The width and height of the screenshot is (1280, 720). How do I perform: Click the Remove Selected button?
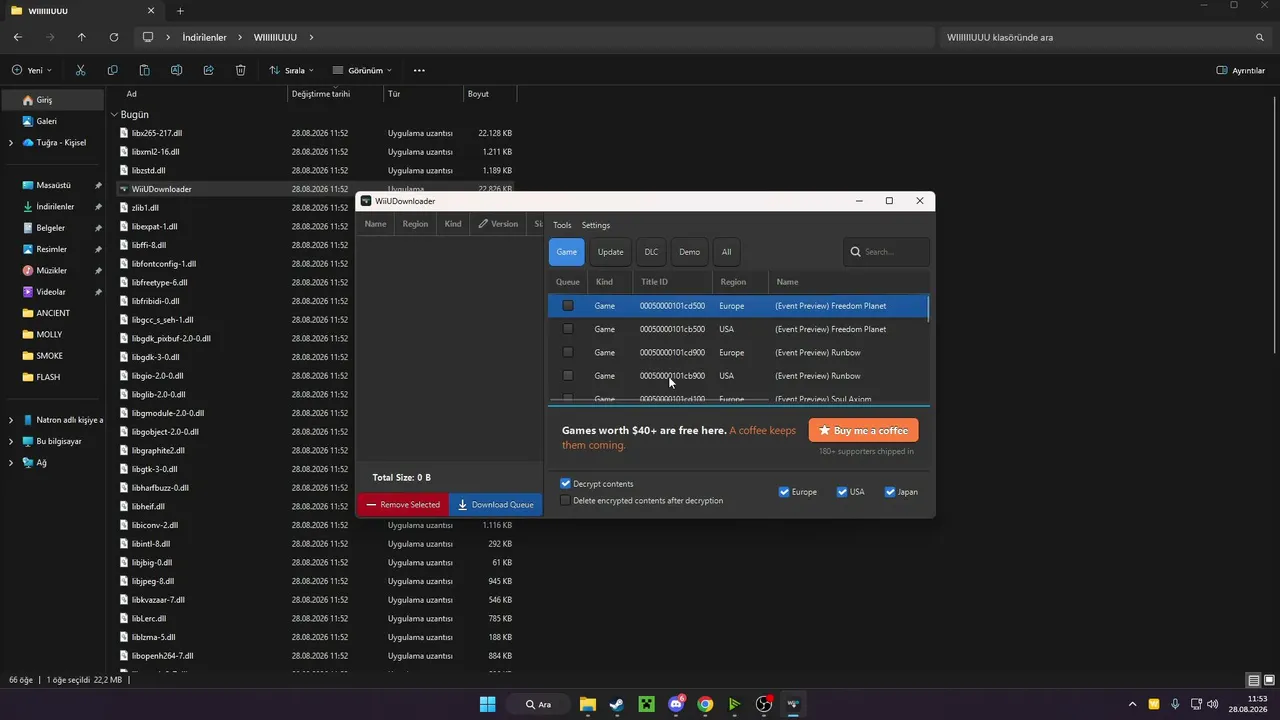point(403,505)
